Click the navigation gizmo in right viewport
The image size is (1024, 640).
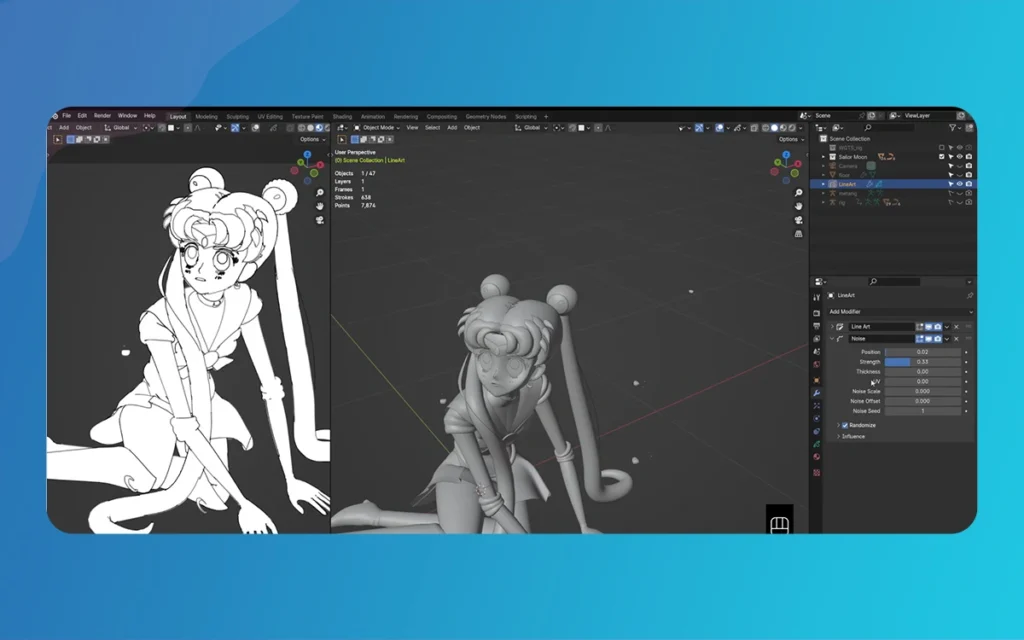click(x=786, y=167)
